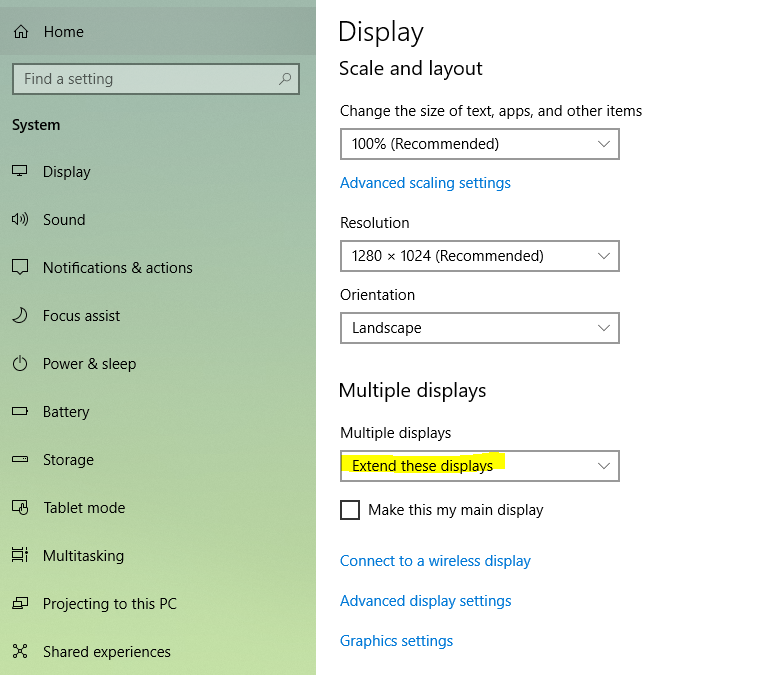Click Connect to a wireless display
Screen dimensions: 775x675
coord(435,561)
